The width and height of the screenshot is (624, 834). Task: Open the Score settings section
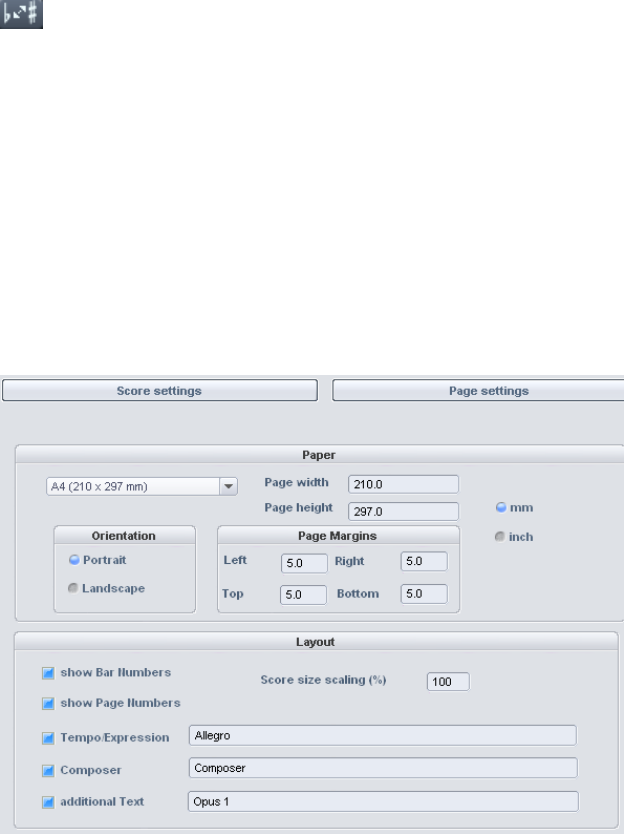point(160,390)
